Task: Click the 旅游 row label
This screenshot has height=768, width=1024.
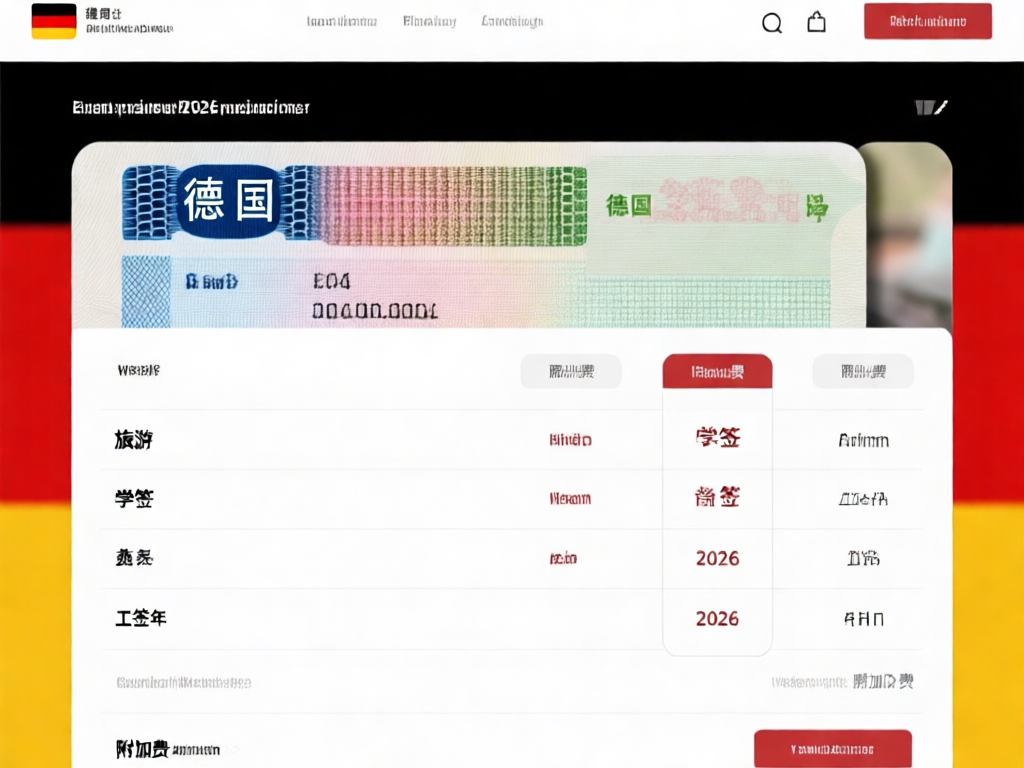Action: tap(134, 439)
